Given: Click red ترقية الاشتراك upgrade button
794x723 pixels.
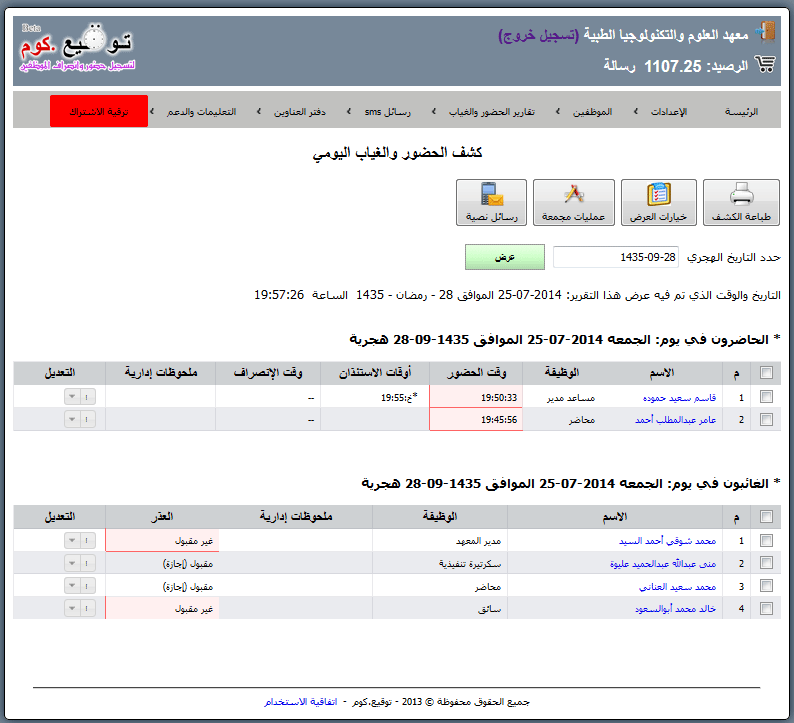Looking at the screenshot, I should [99, 111].
